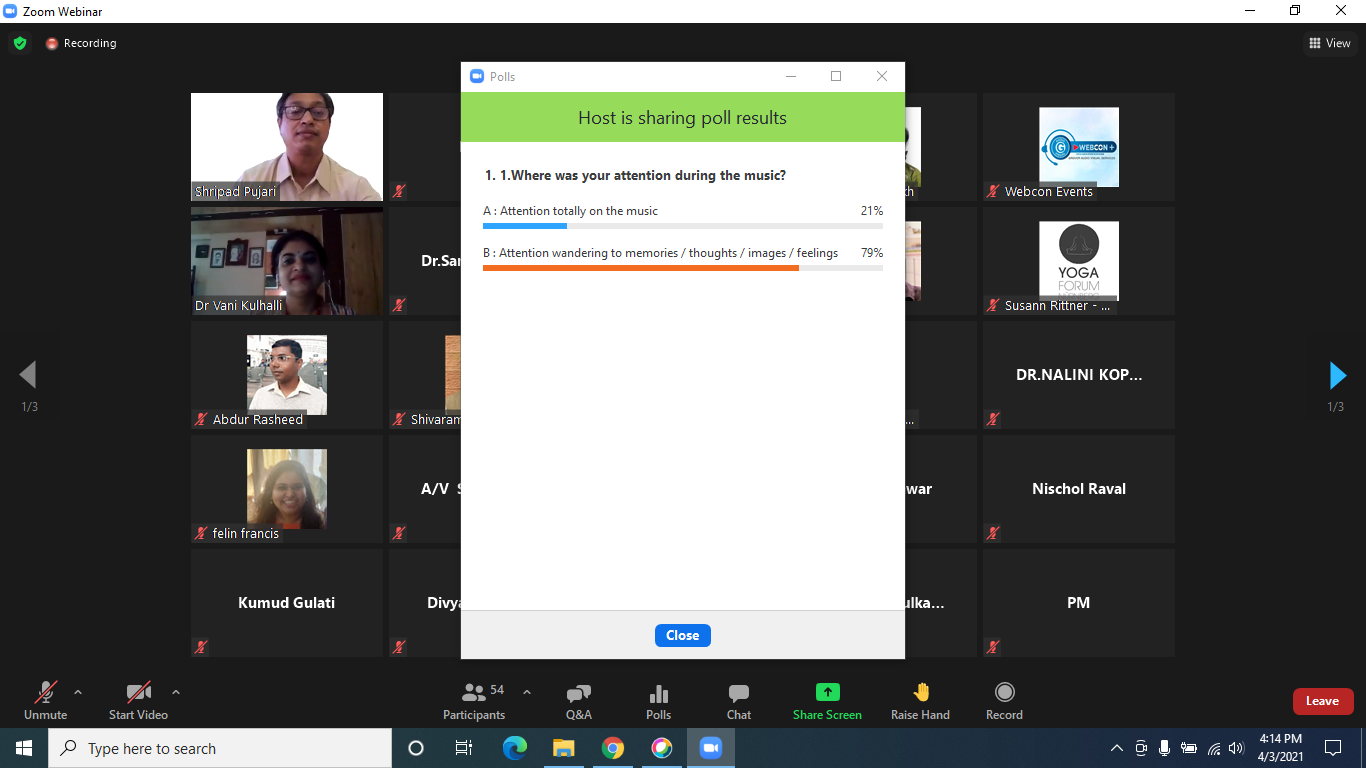Start video with the camera button
Viewport: 1366px width, 768px height.
138,701
